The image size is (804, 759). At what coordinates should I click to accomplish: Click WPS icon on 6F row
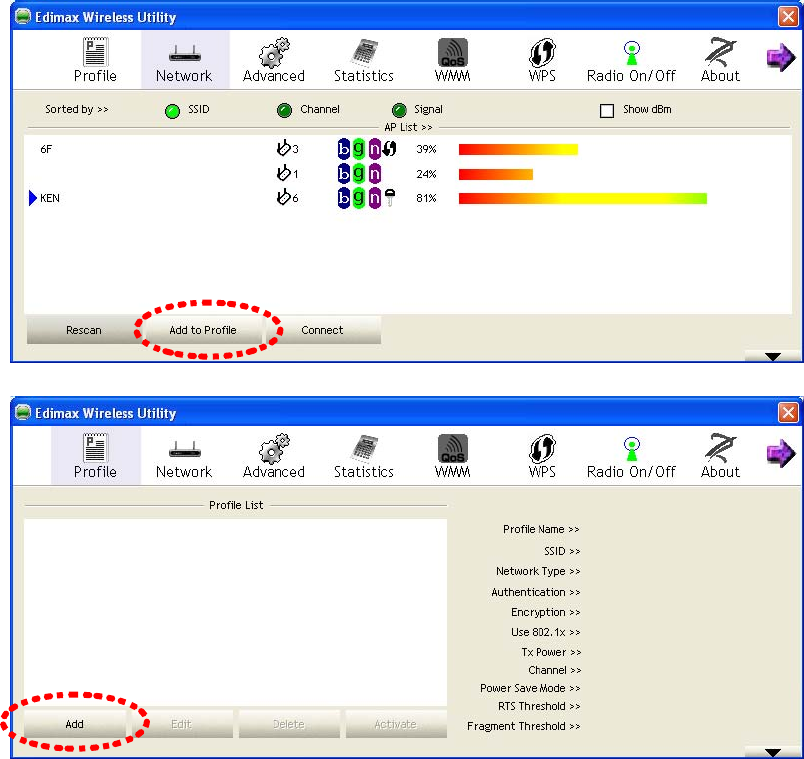(x=390, y=149)
